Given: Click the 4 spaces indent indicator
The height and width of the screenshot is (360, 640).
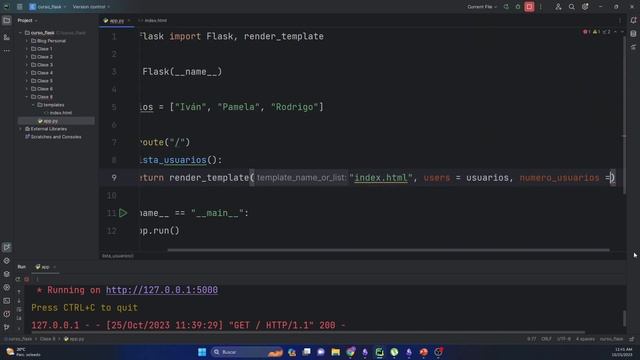Looking at the screenshot, I should tap(585, 339).
